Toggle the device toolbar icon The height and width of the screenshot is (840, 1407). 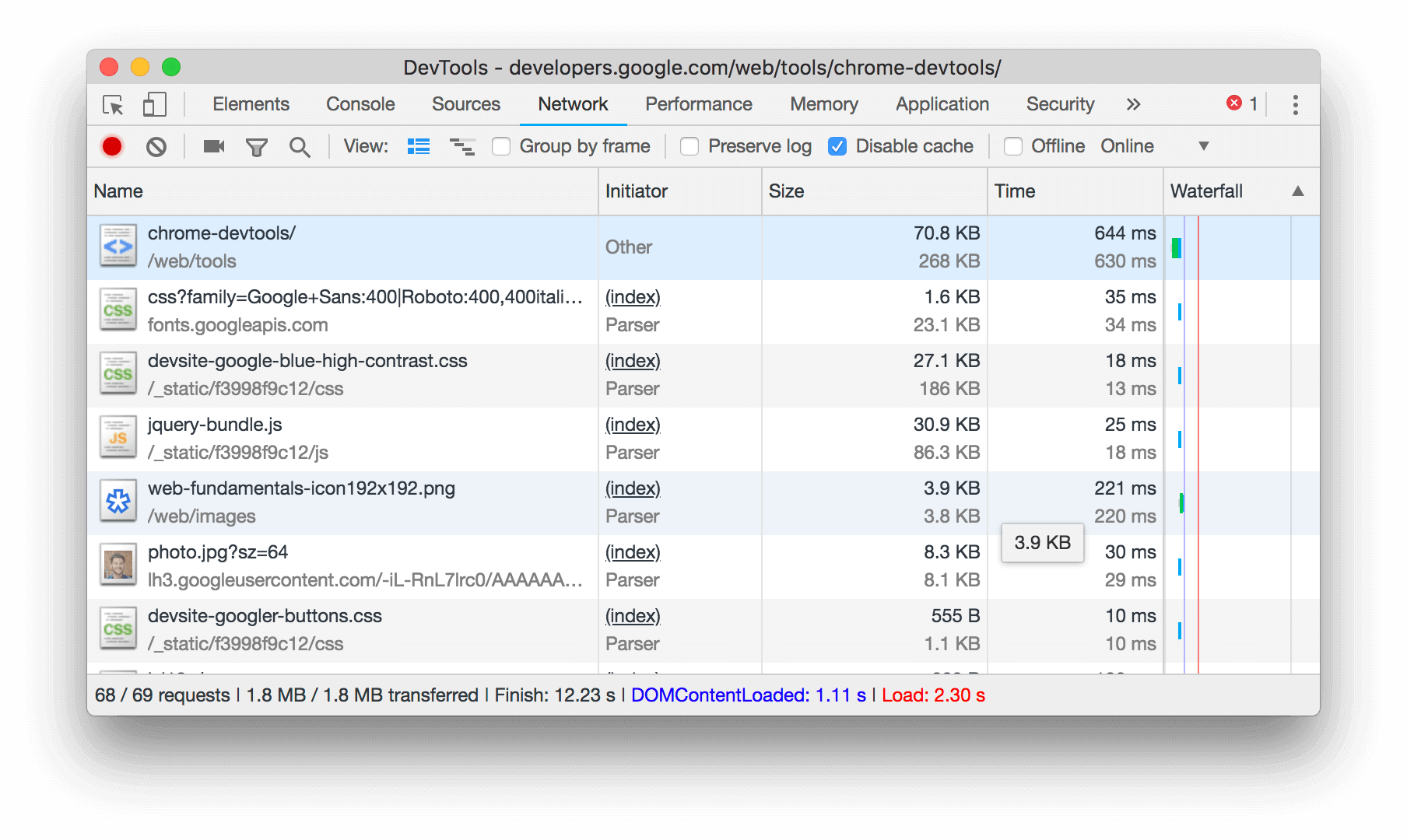coord(155,104)
